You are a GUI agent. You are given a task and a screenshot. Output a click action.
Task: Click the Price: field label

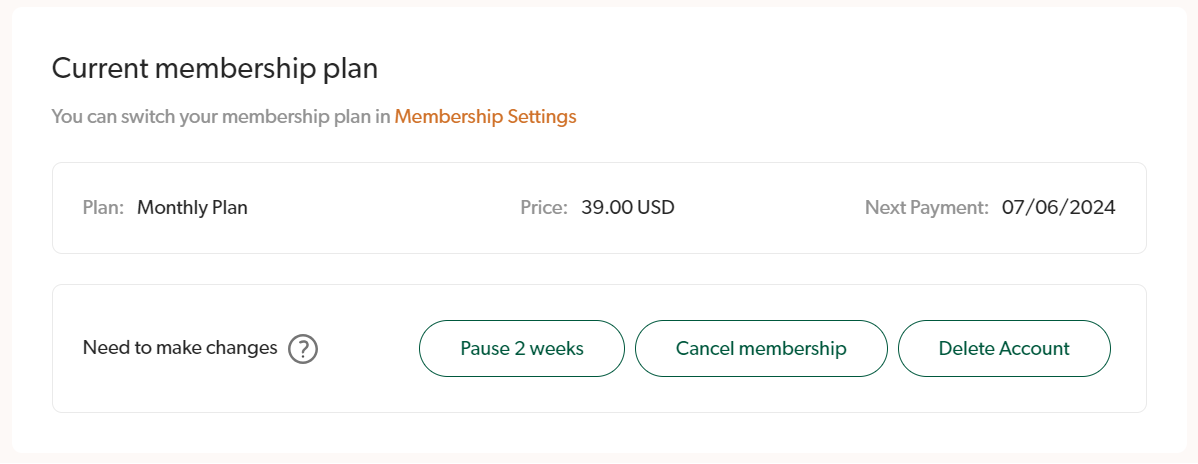click(544, 208)
